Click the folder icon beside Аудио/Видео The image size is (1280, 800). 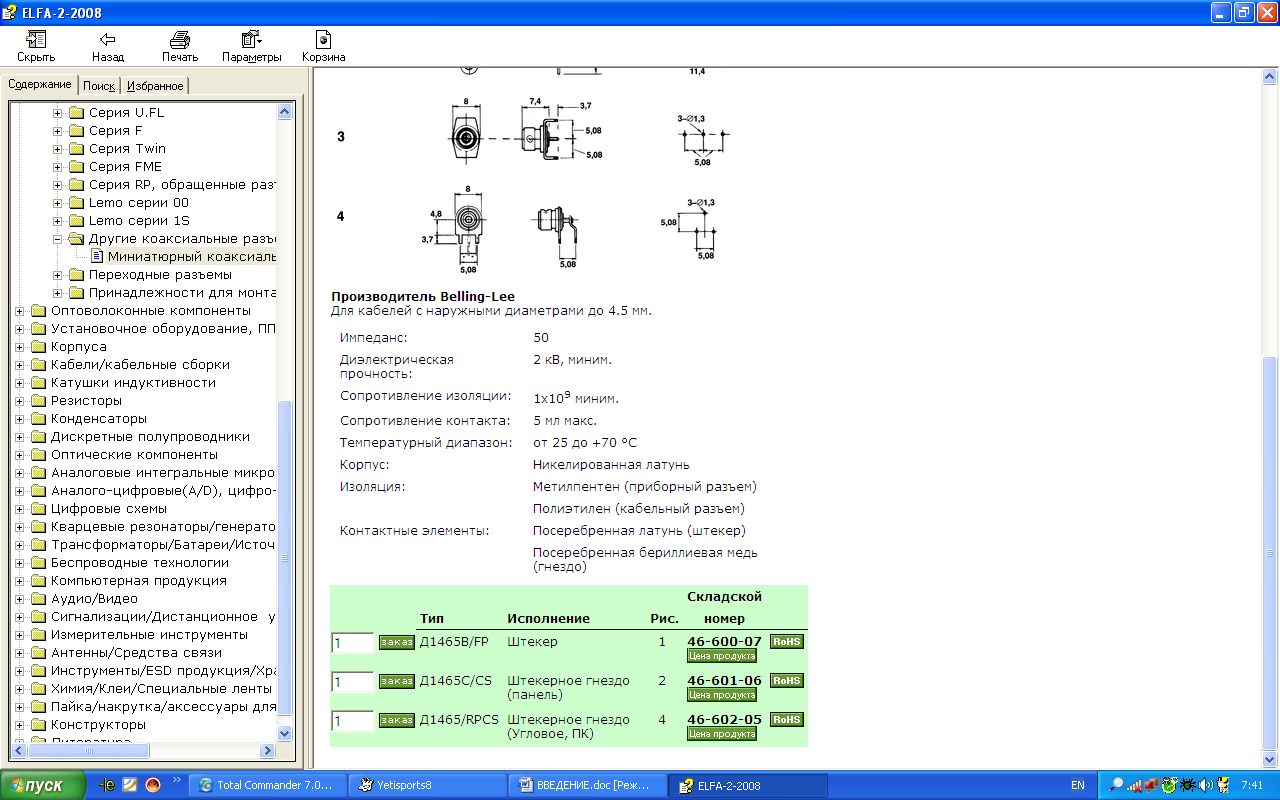(38, 599)
